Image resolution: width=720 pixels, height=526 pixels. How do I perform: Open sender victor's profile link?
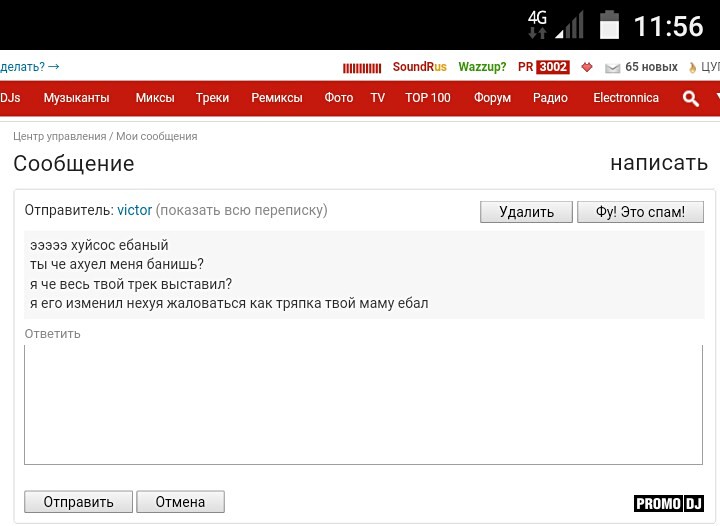[x=135, y=210]
